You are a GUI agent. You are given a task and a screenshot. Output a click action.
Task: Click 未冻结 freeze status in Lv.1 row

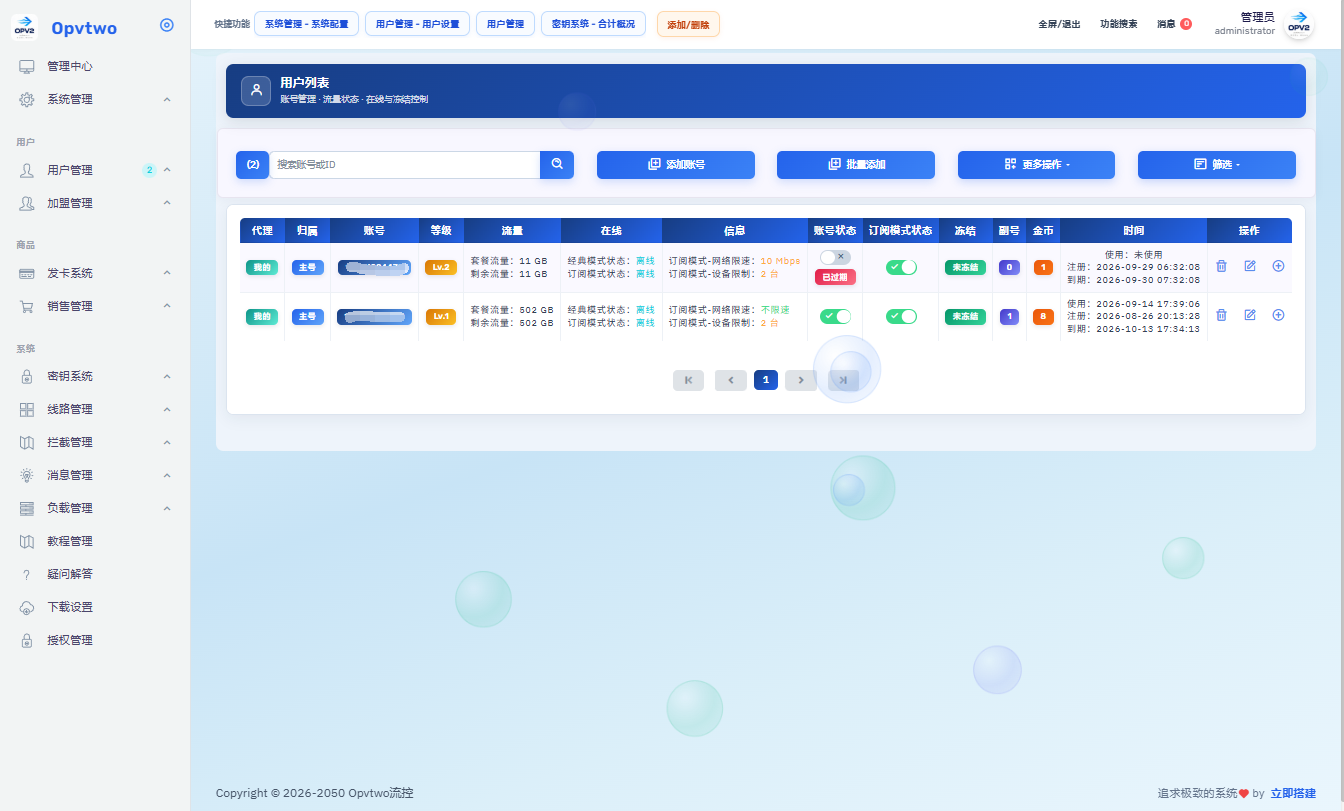pos(965,316)
